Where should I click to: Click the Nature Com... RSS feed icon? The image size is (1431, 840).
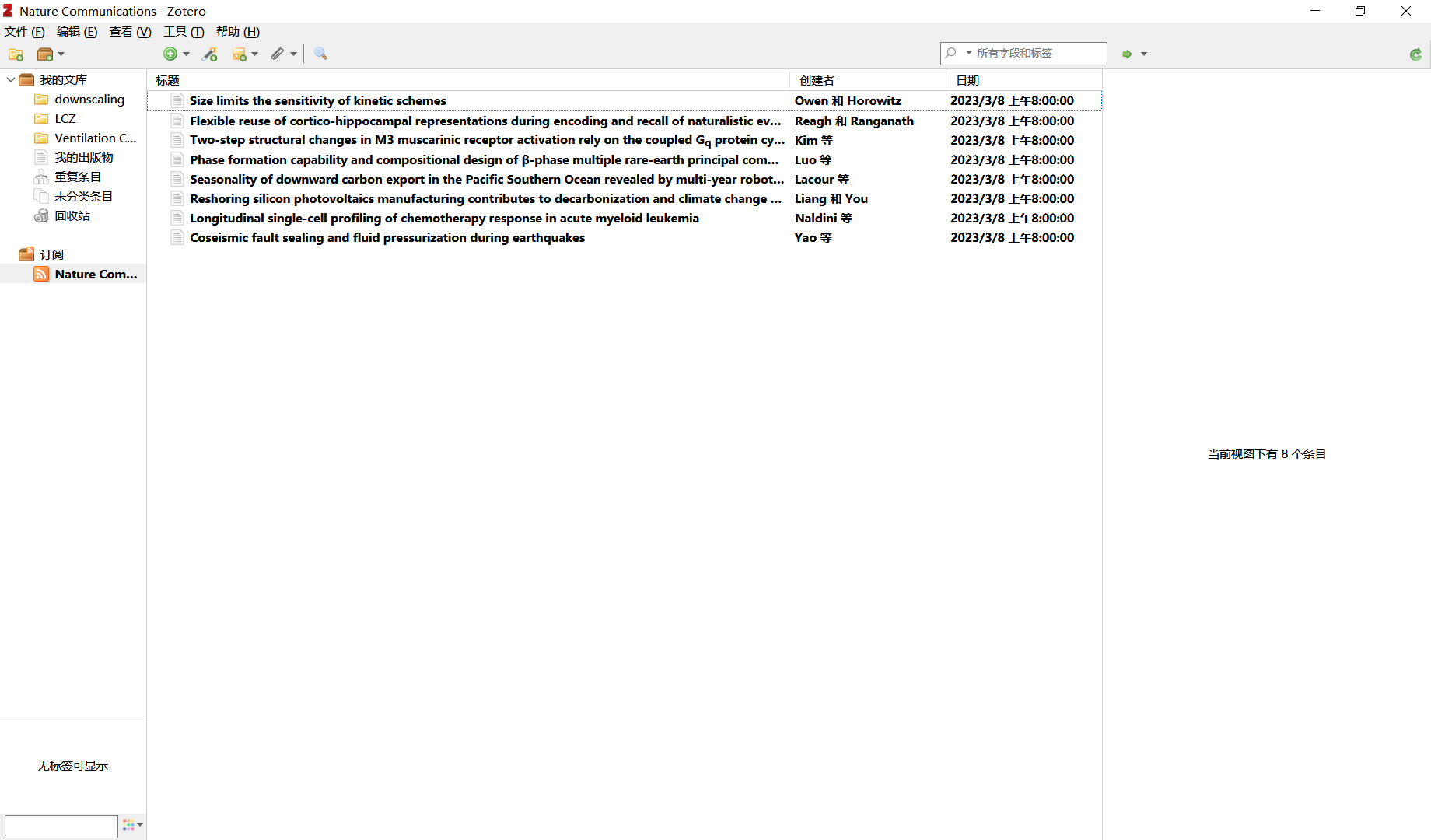coord(41,275)
